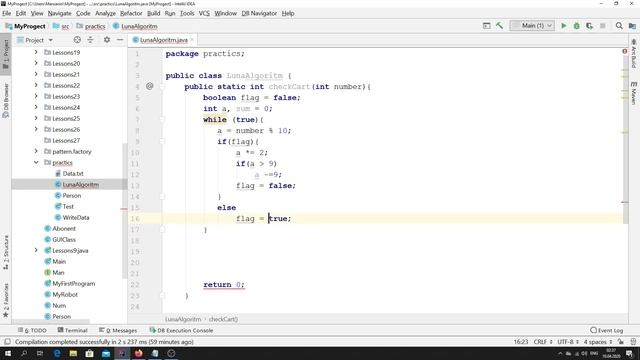Viewport: 640px width, 360px height.
Task: Open the Favorites tool window
Action: pyautogui.click(x=6, y=300)
